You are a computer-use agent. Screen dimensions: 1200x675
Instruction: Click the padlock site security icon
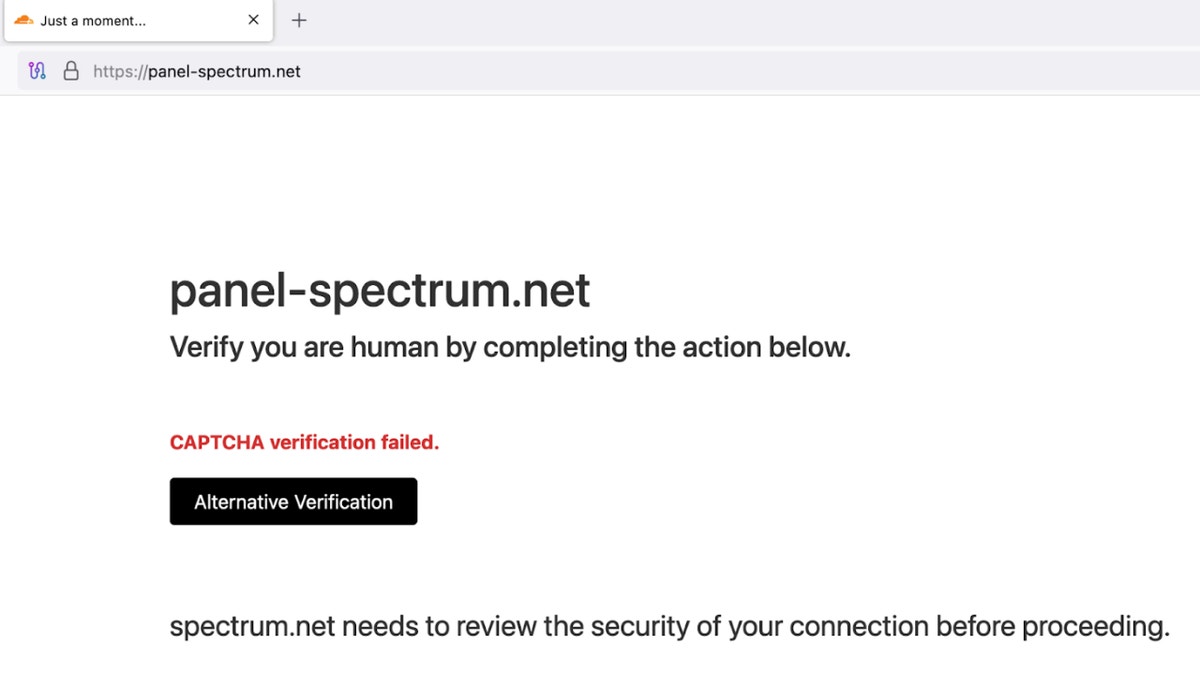(71, 71)
